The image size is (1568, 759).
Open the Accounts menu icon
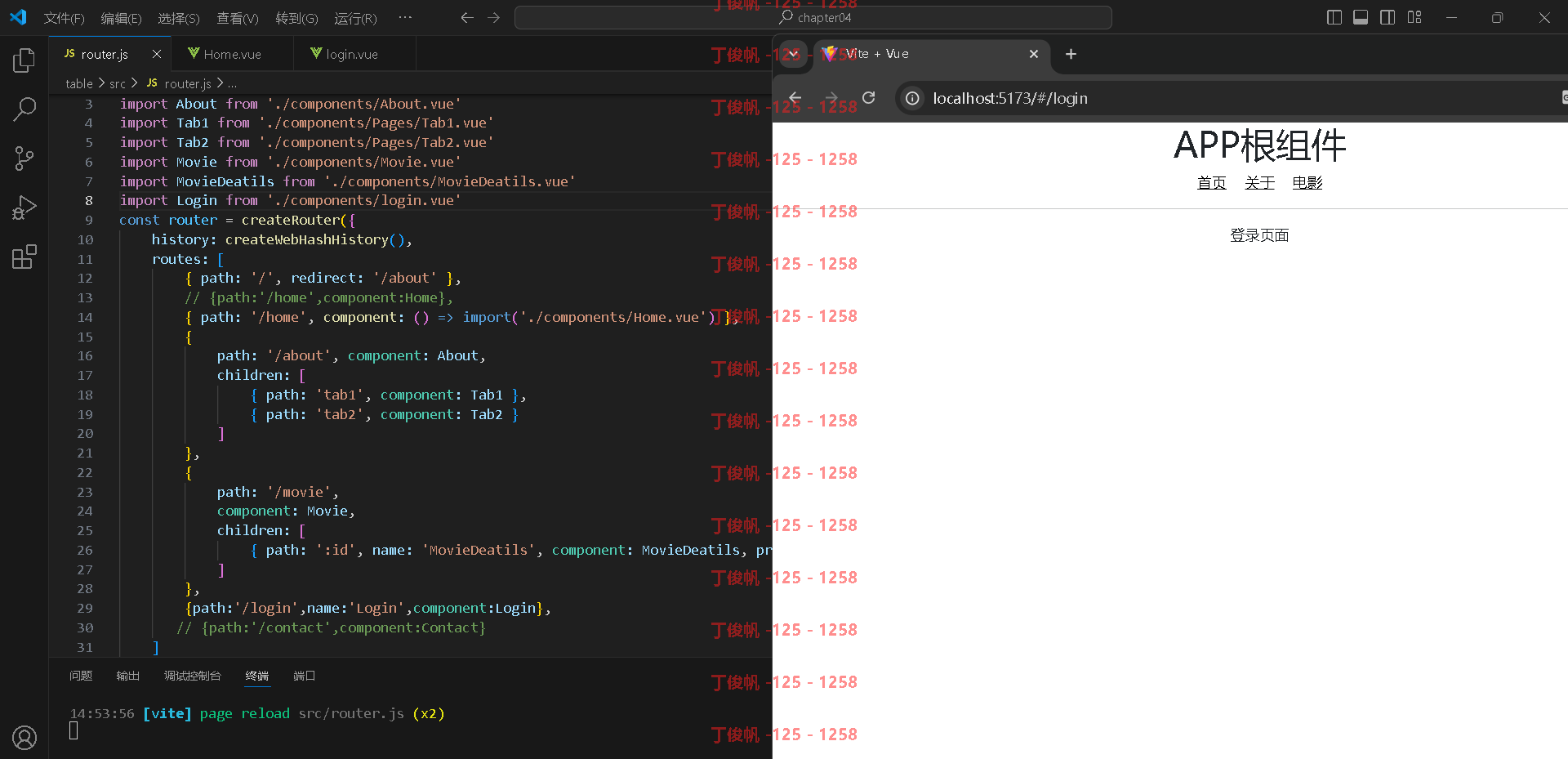[24, 738]
